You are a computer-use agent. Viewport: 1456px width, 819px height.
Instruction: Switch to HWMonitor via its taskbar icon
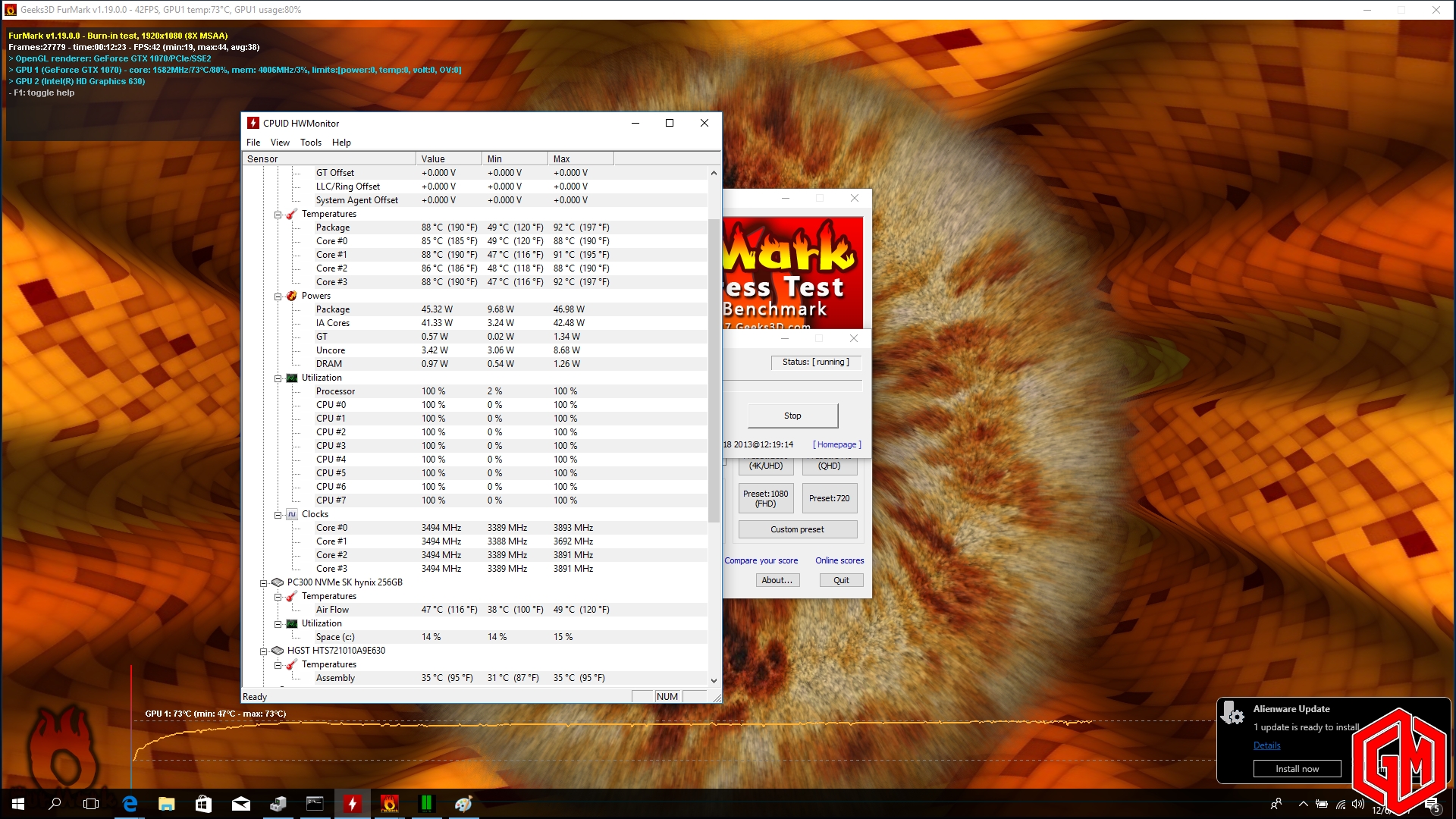click(x=352, y=804)
